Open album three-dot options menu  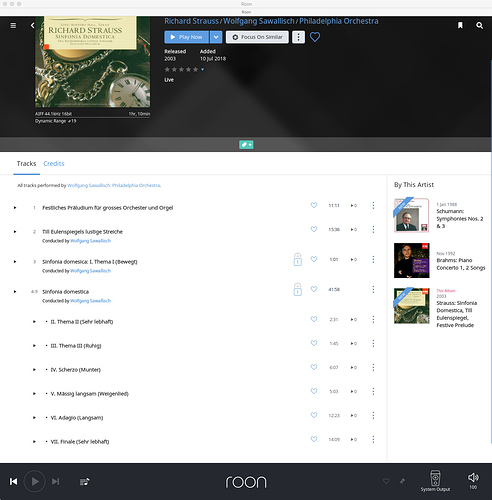tap(298, 37)
